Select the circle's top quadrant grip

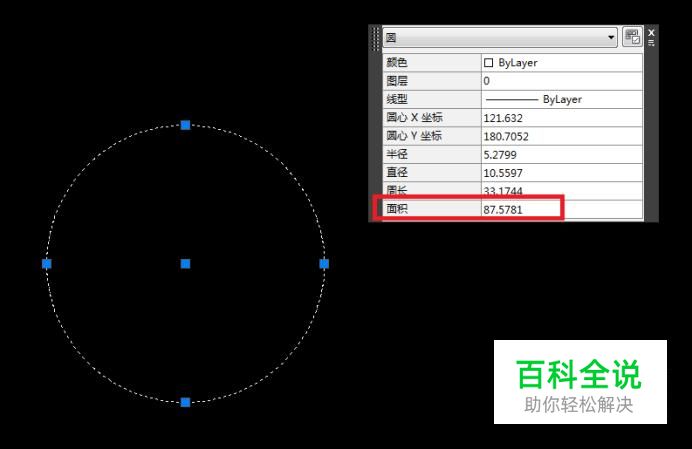tap(185, 125)
